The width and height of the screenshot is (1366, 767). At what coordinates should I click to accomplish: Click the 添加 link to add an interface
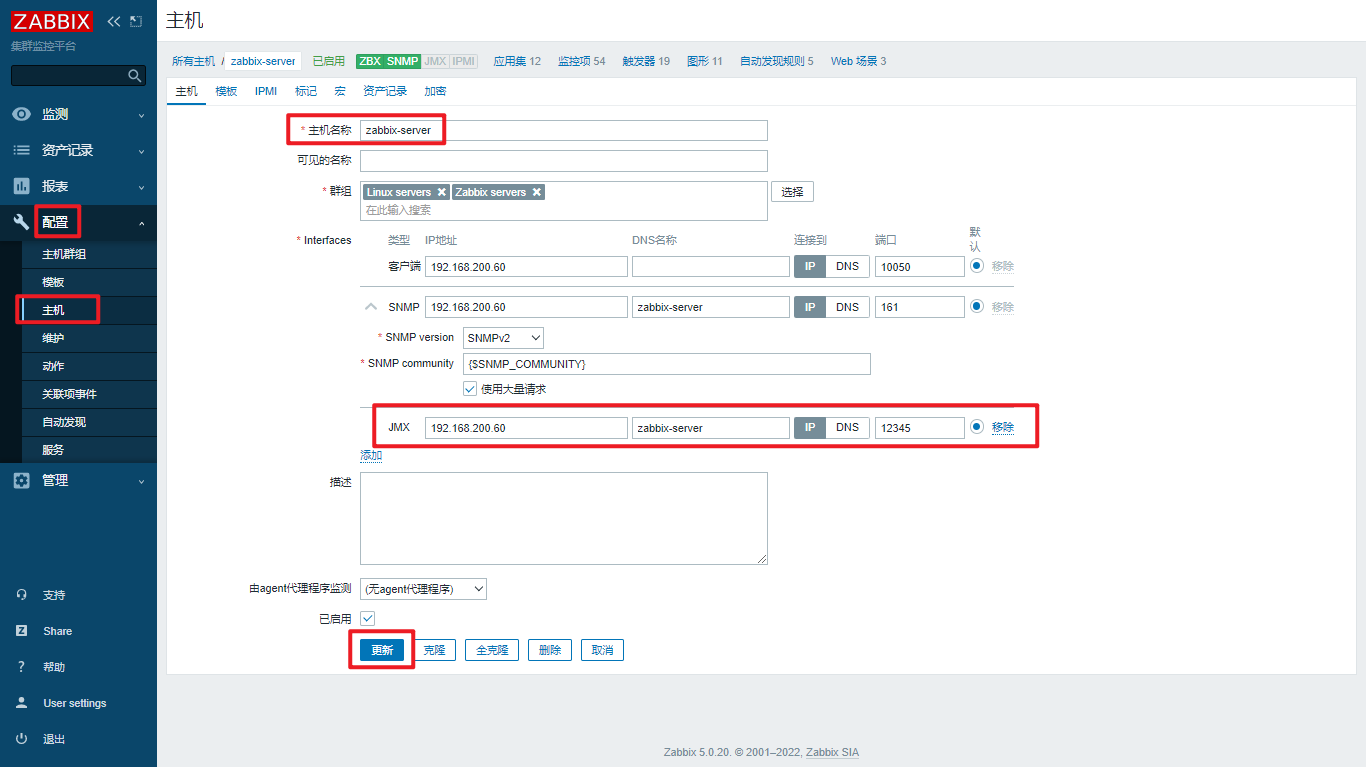[371, 454]
